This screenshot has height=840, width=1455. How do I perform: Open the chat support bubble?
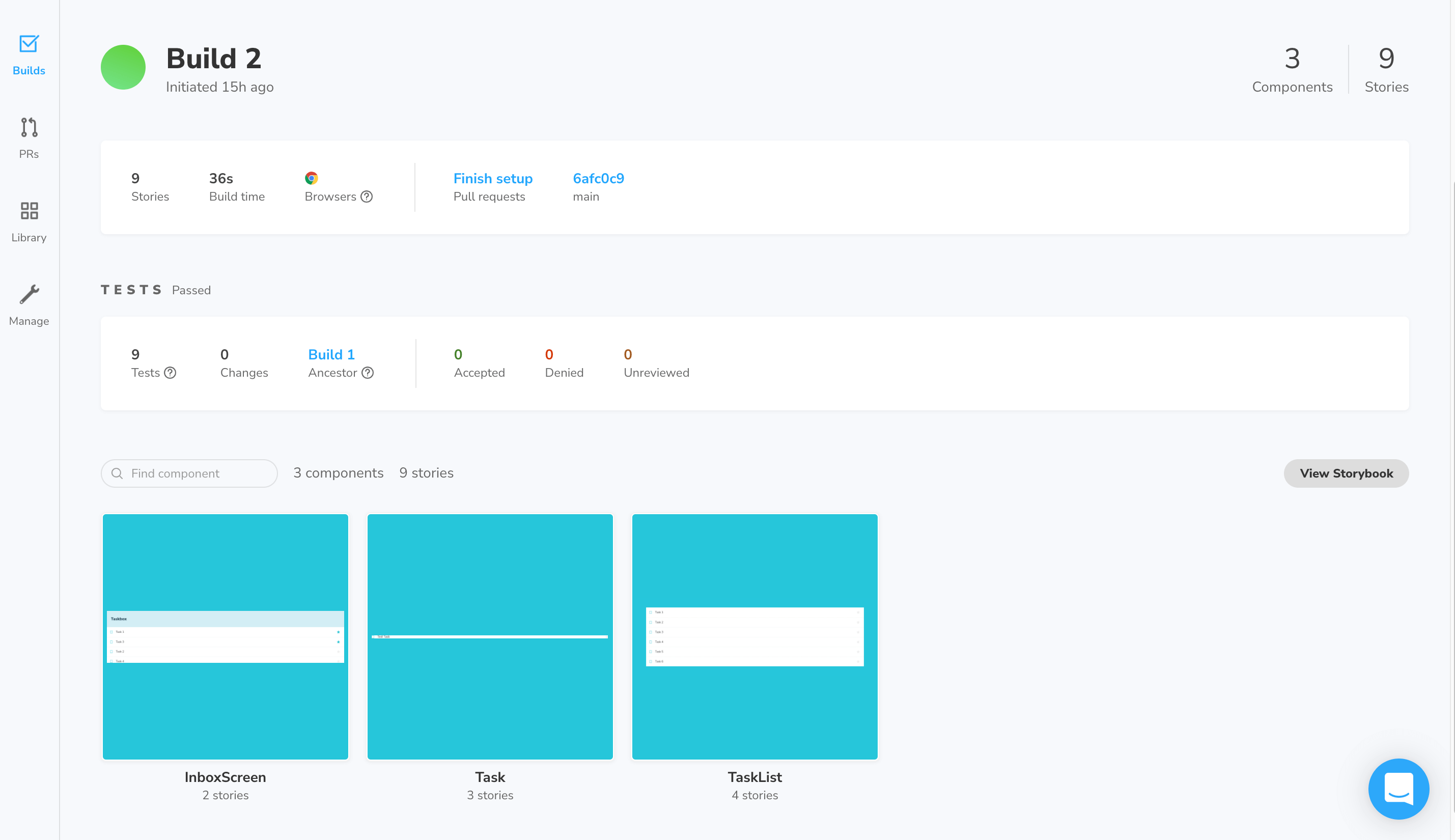(x=1398, y=789)
